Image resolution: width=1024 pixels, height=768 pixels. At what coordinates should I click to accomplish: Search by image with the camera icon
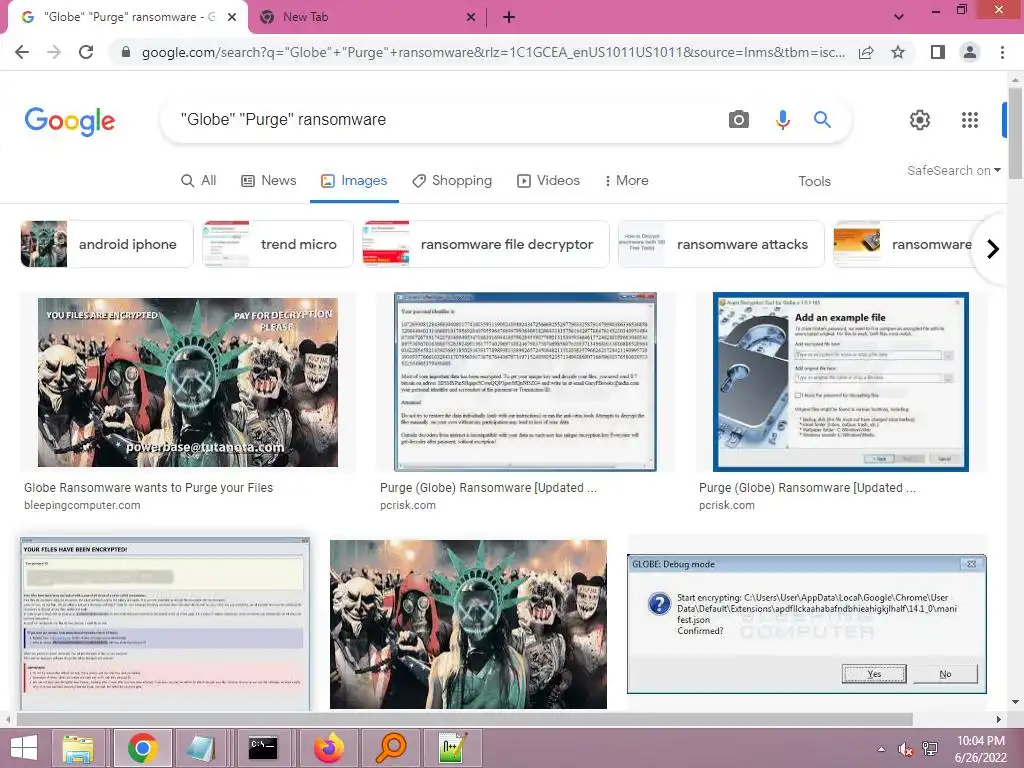739,120
